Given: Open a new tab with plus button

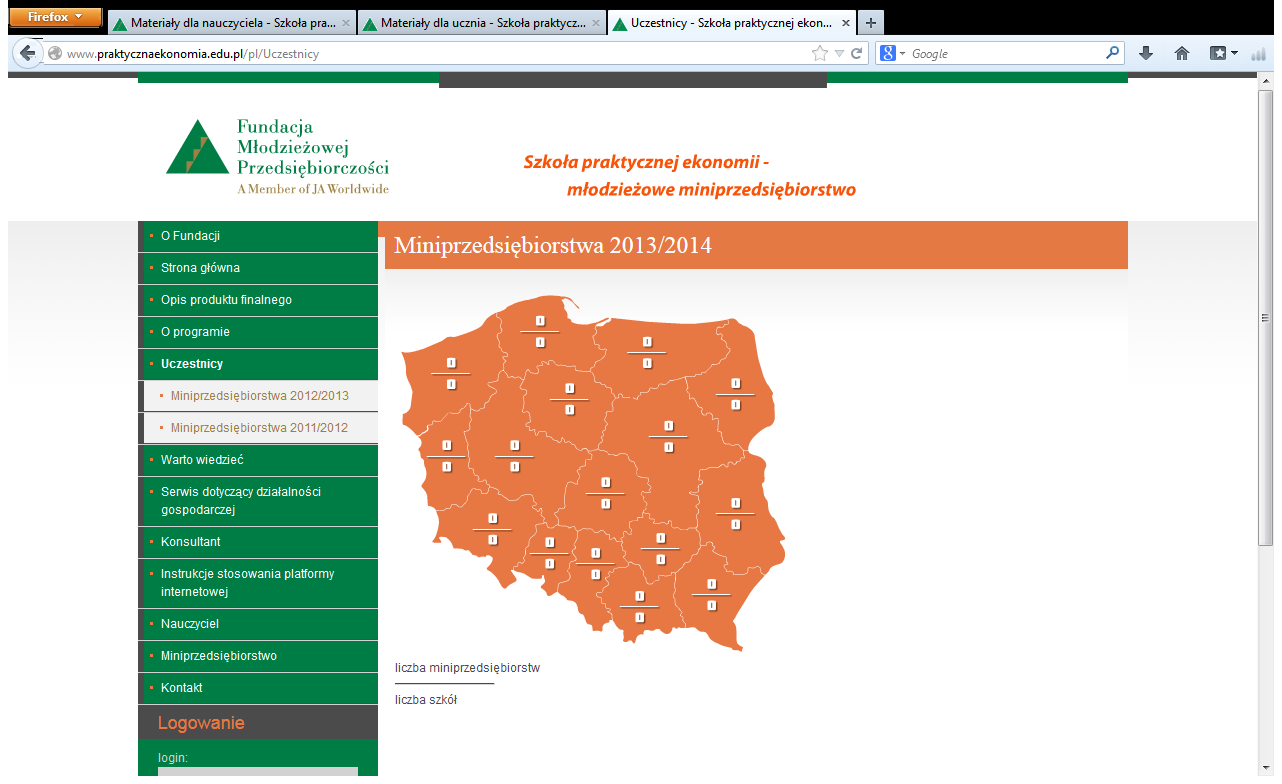Looking at the screenshot, I should coord(871,22).
